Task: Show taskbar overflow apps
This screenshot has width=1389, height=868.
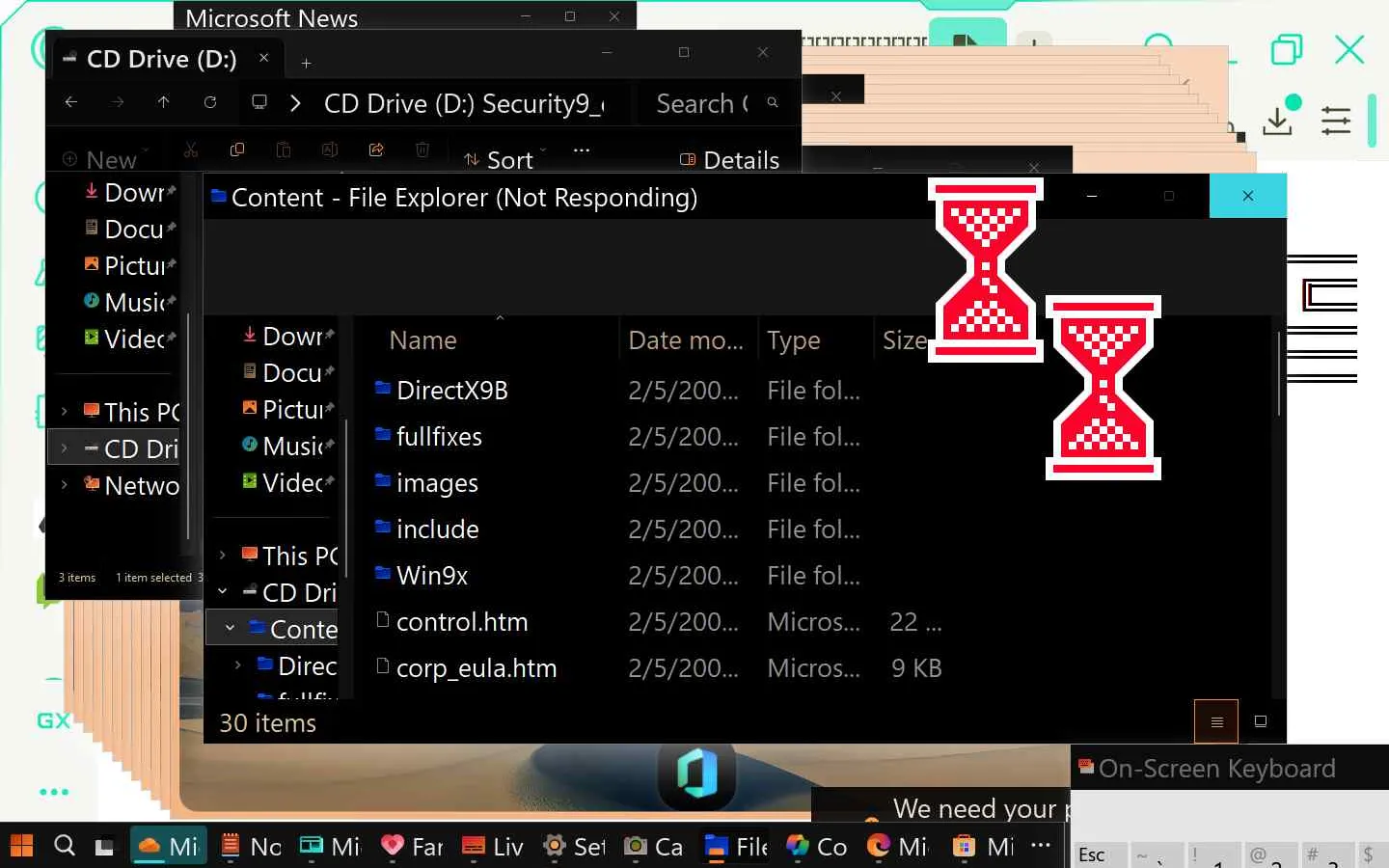Action: pos(1041,845)
